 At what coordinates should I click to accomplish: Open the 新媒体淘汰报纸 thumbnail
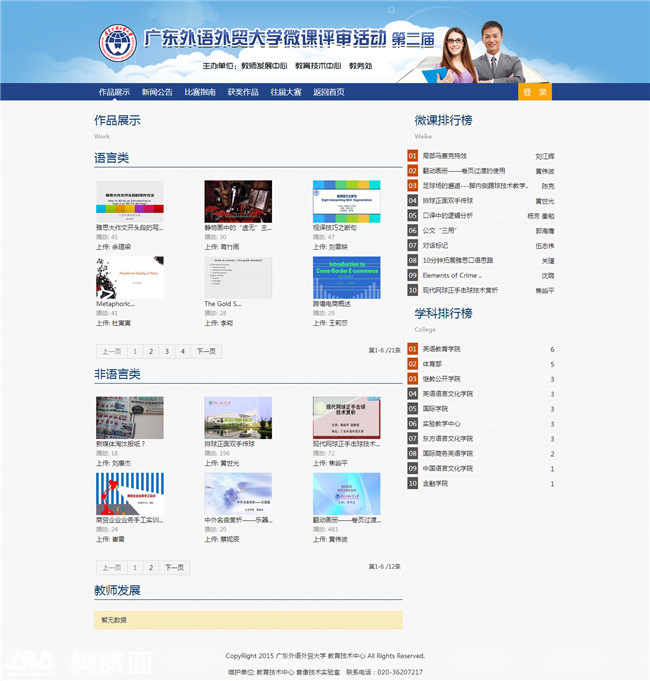tap(129, 417)
